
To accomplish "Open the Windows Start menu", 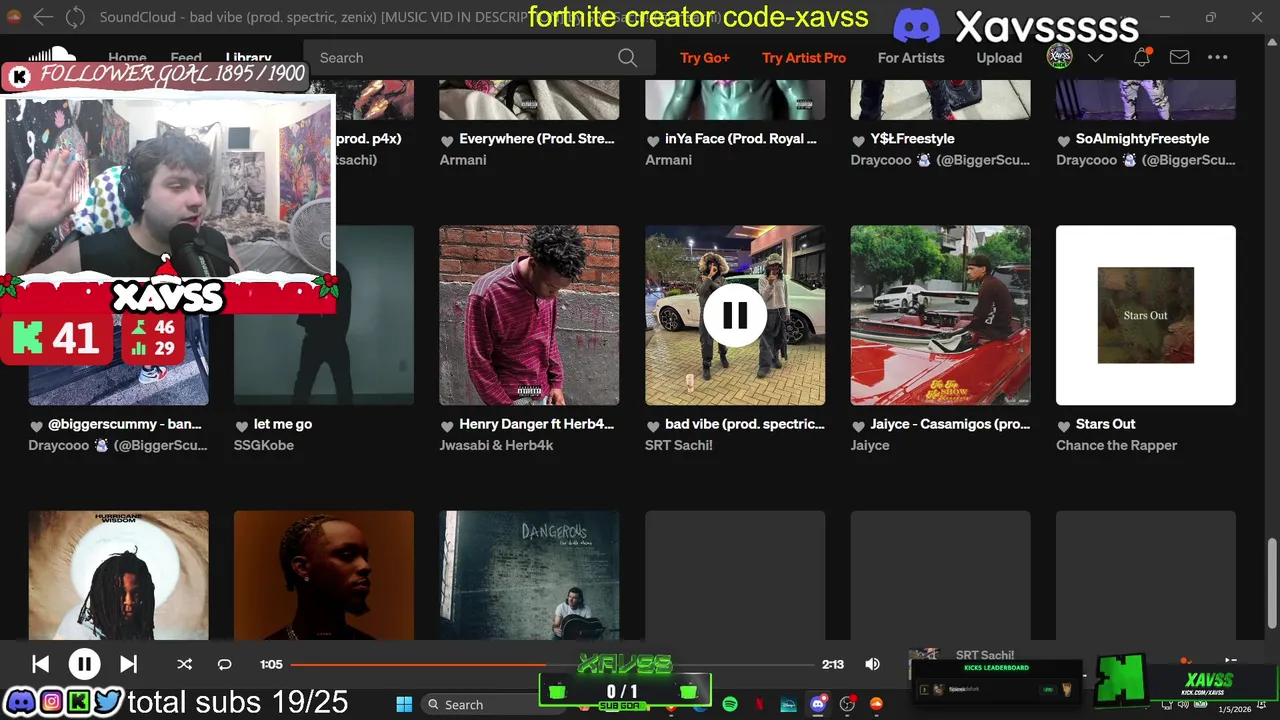I will [x=404, y=704].
